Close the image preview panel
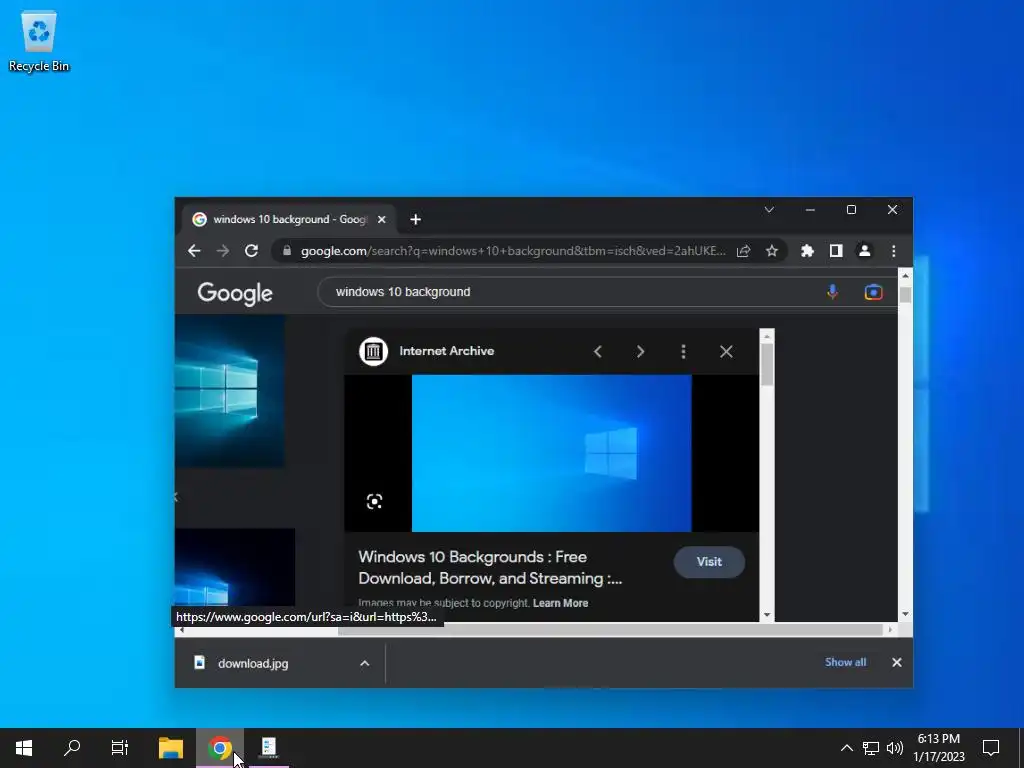 point(726,351)
